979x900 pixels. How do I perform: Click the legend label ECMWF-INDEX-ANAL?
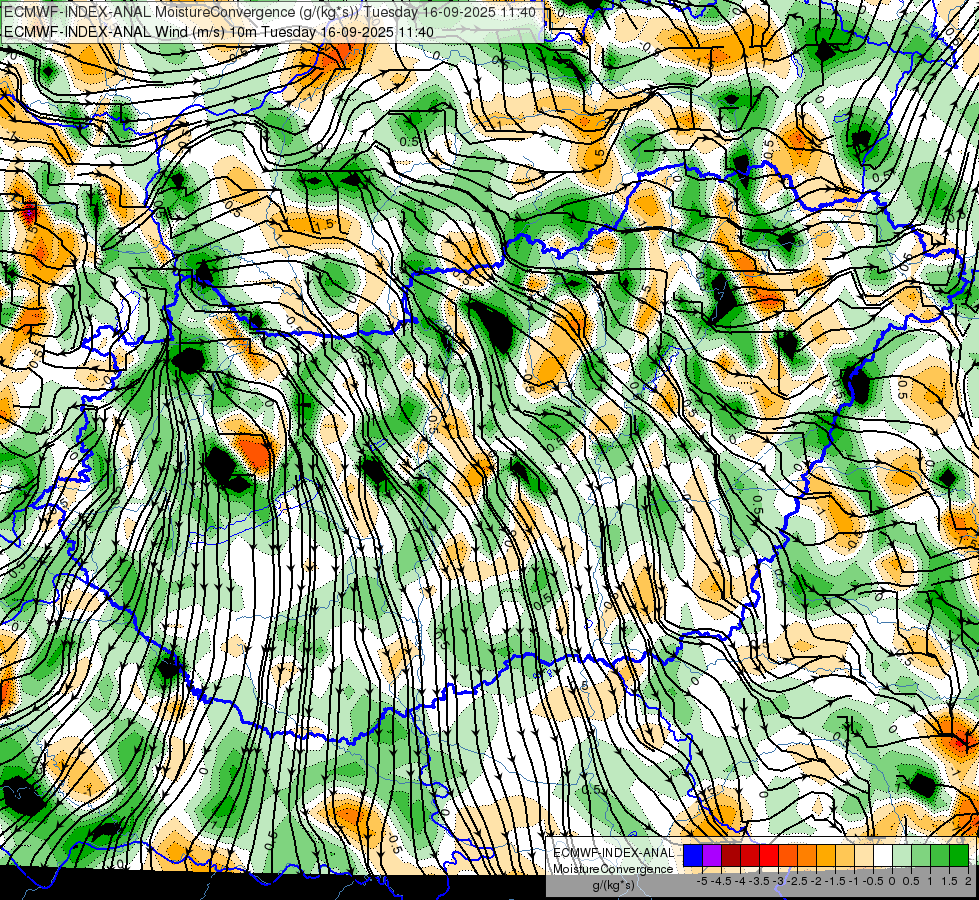tap(613, 853)
